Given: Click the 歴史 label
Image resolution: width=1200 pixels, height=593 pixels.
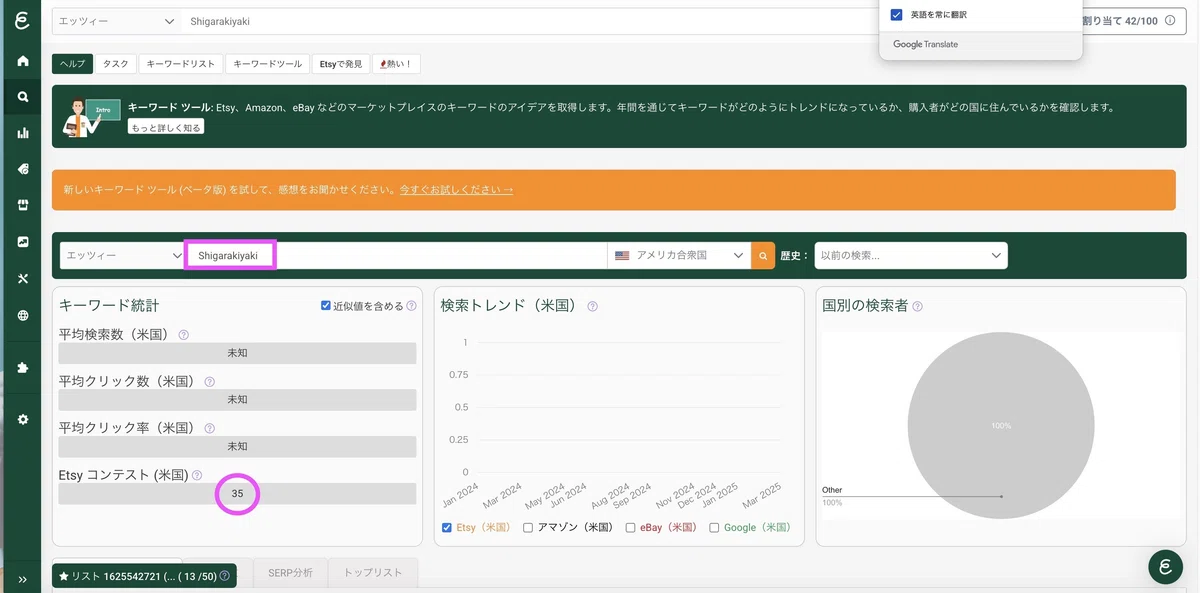Looking at the screenshot, I should 793,256.
